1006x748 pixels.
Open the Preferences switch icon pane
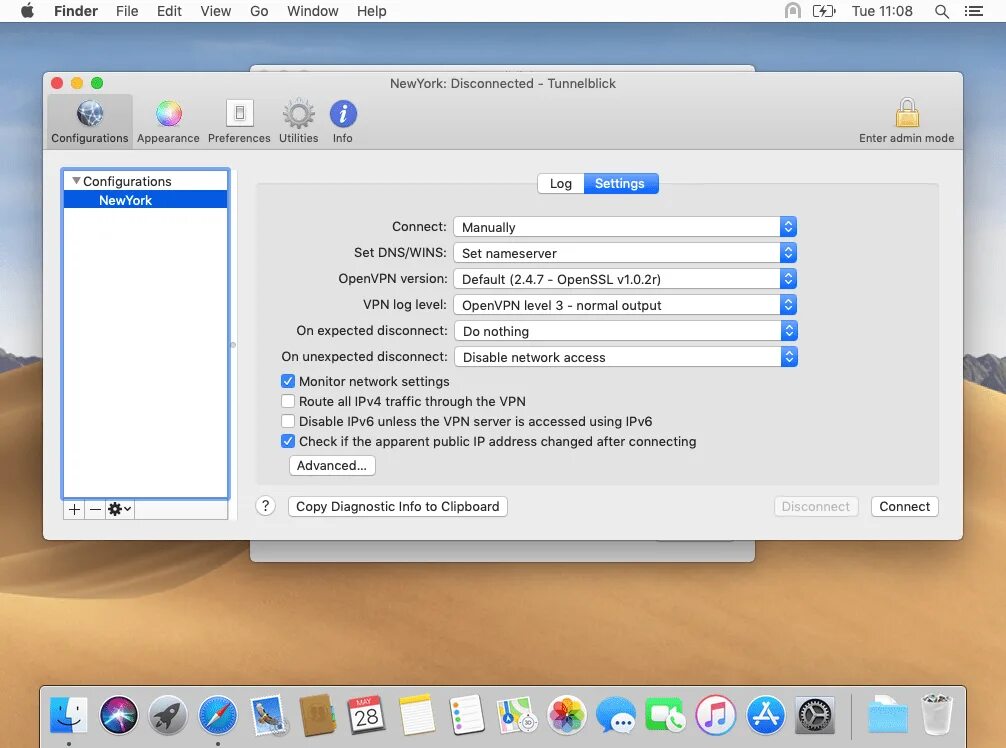(239, 121)
